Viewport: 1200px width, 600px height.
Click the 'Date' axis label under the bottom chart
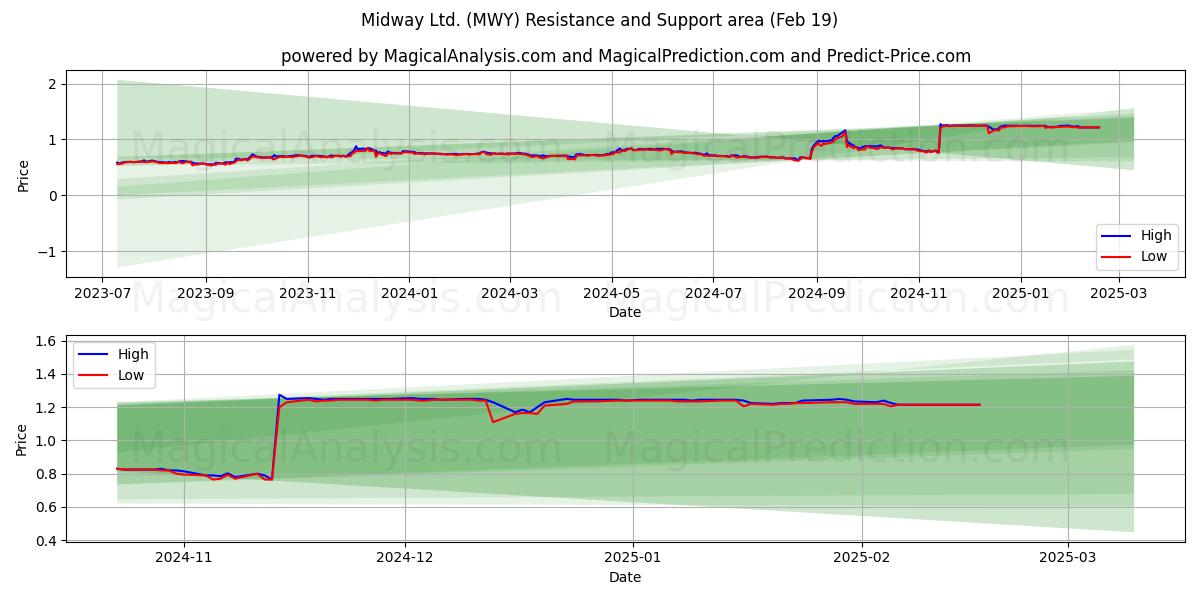tap(625, 578)
